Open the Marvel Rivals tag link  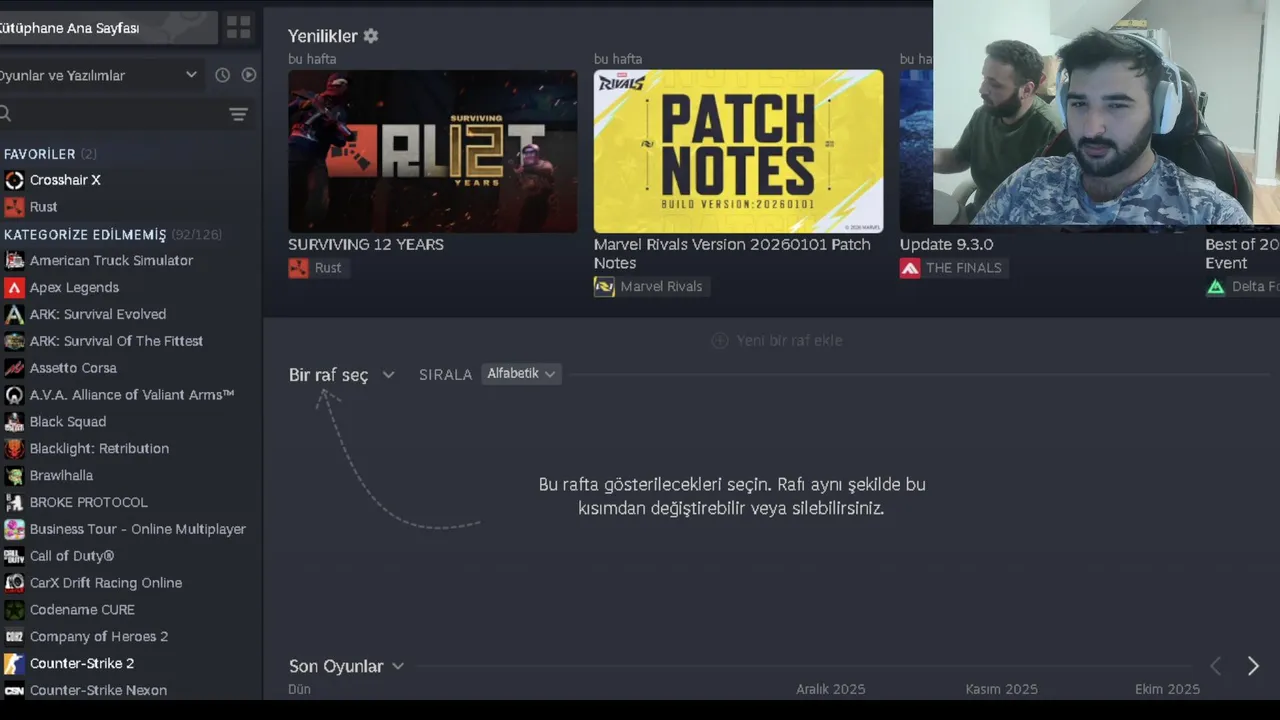coord(651,287)
